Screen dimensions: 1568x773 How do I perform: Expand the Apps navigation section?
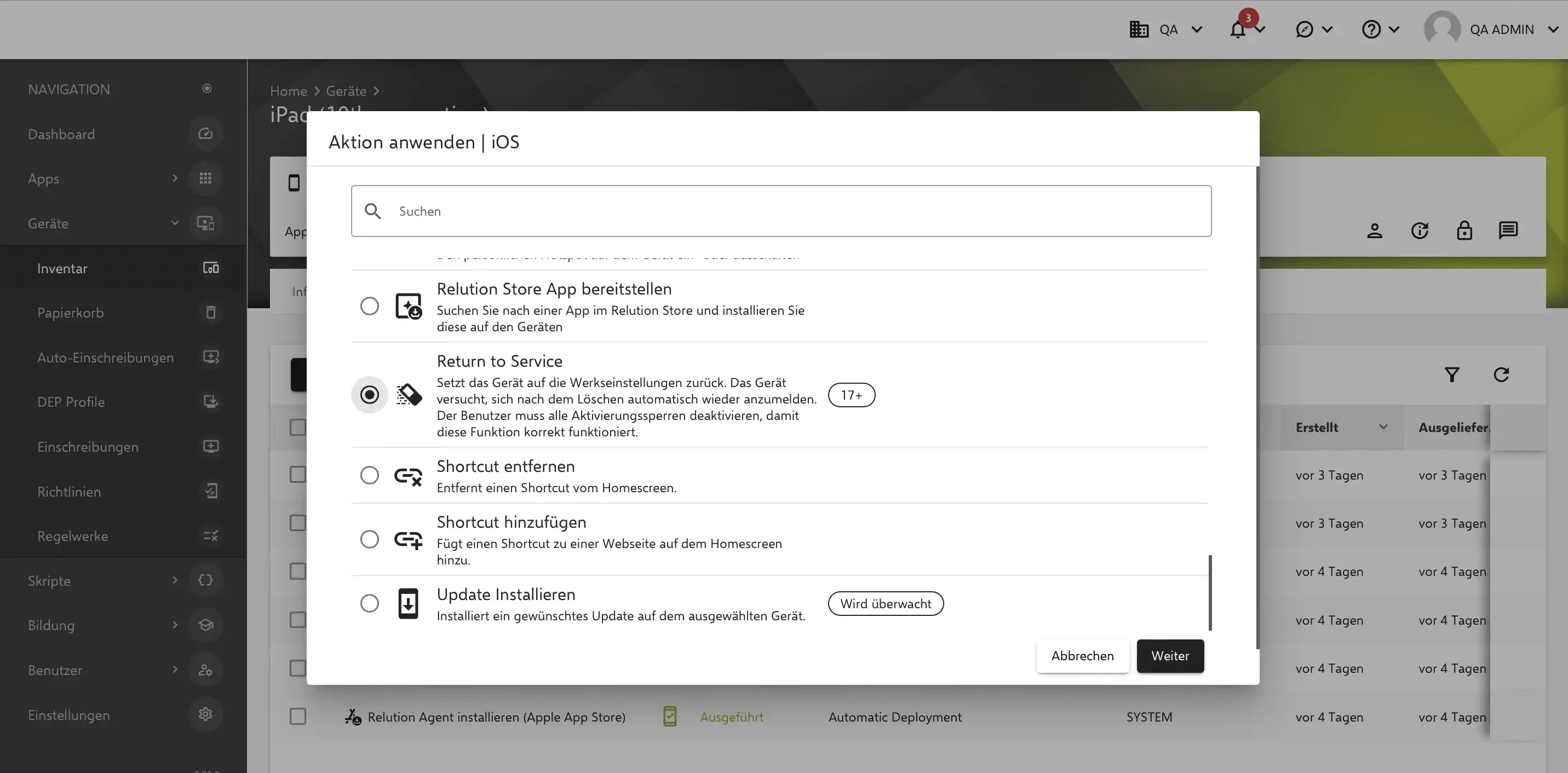[x=175, y=178]
